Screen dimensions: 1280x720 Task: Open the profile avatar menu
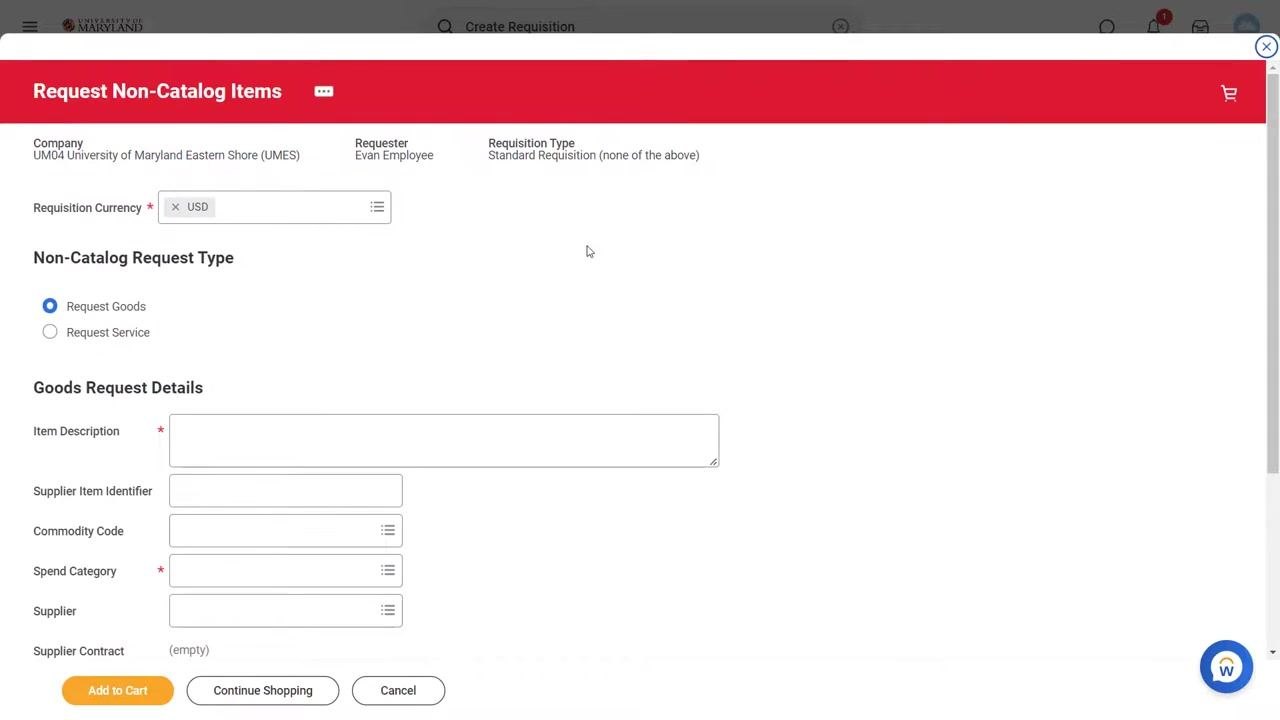1246,27
